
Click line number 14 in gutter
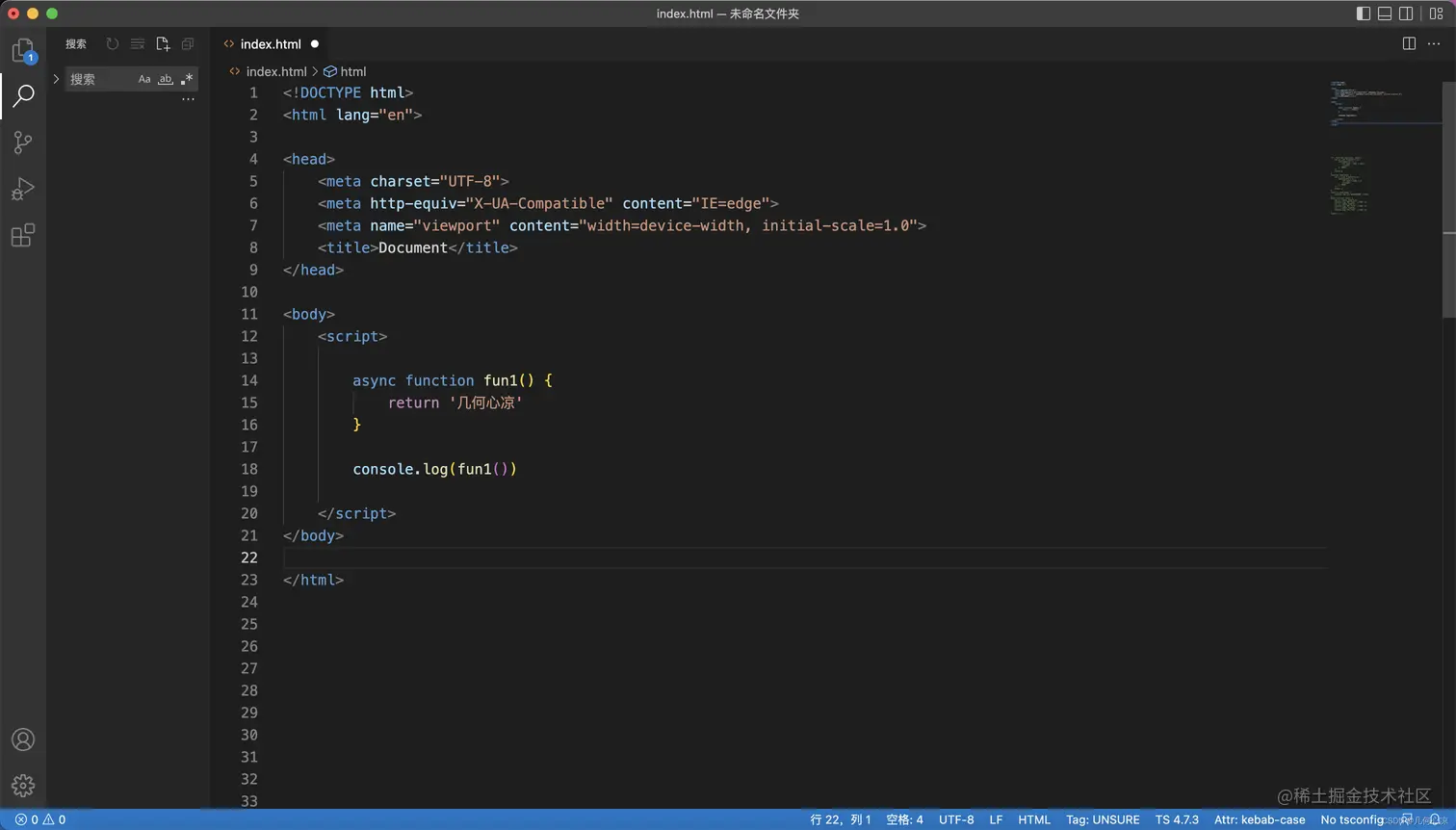[x=249, y=380]
